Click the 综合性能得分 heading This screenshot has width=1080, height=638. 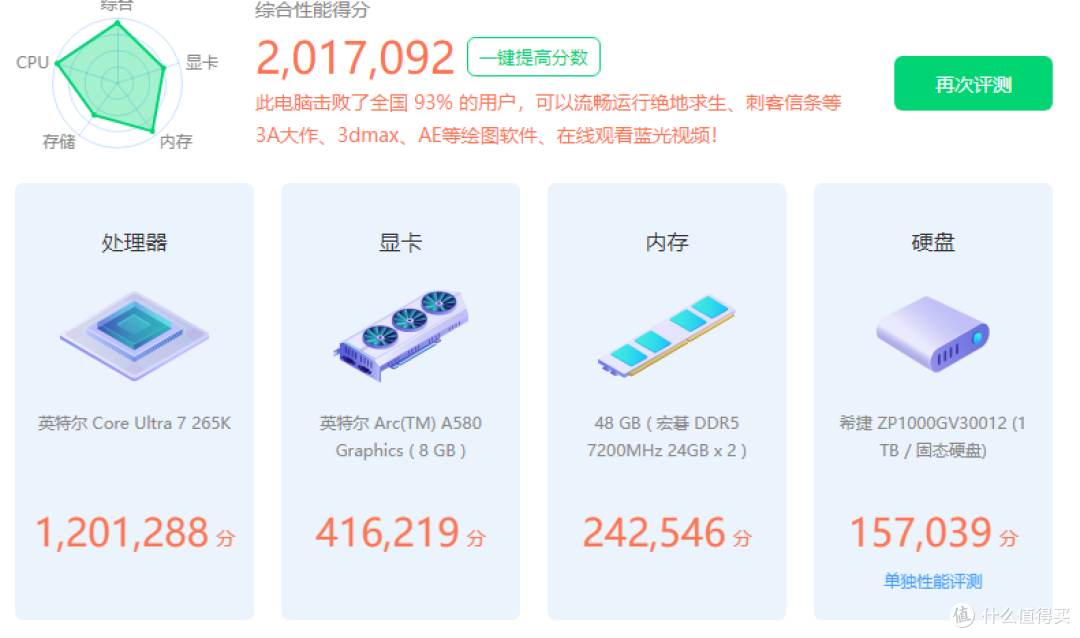click(x=312, y=10)
